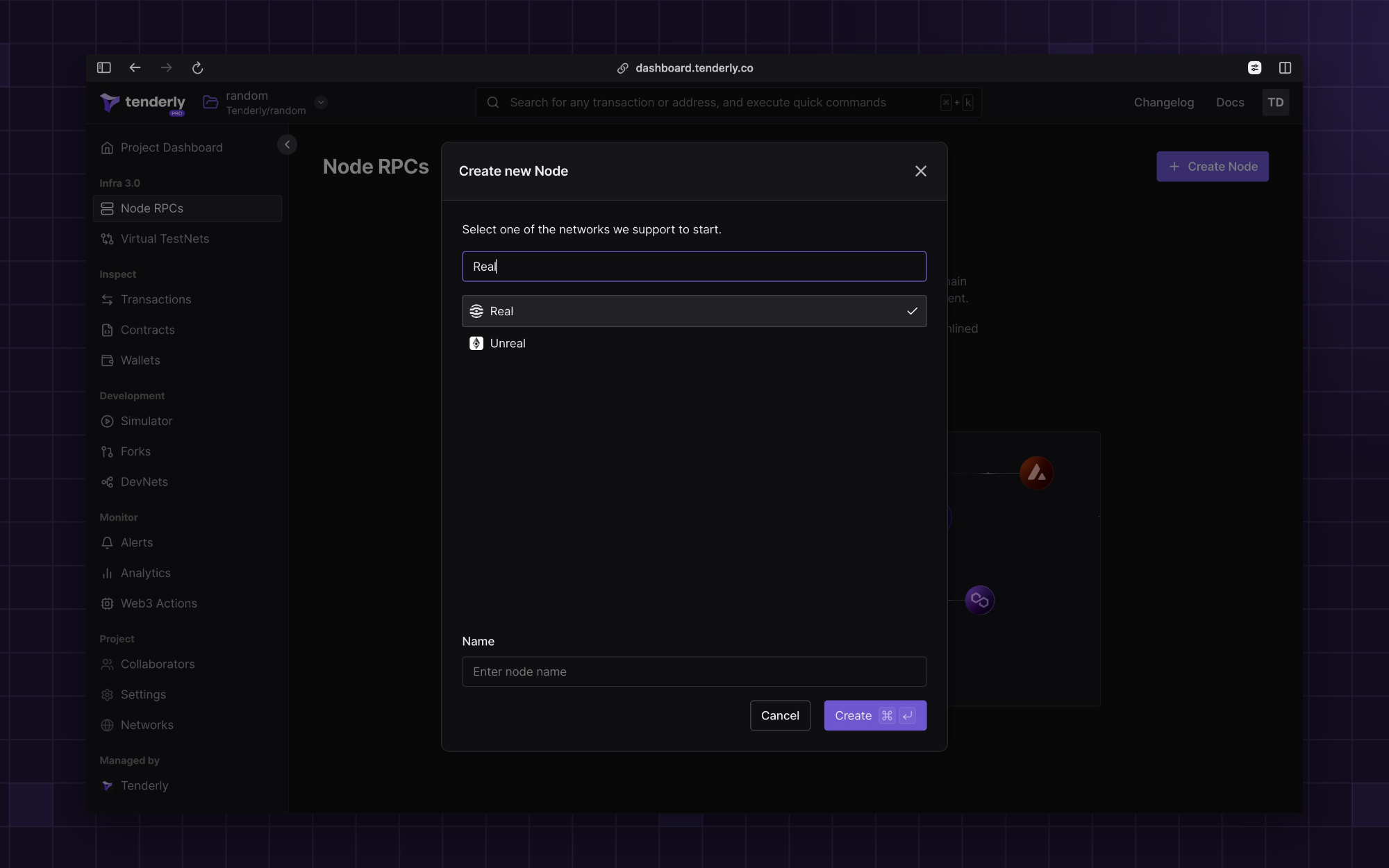Open the Changelog link
This screenshot has height=868, width=1389.
click(x=1163, y=102)
